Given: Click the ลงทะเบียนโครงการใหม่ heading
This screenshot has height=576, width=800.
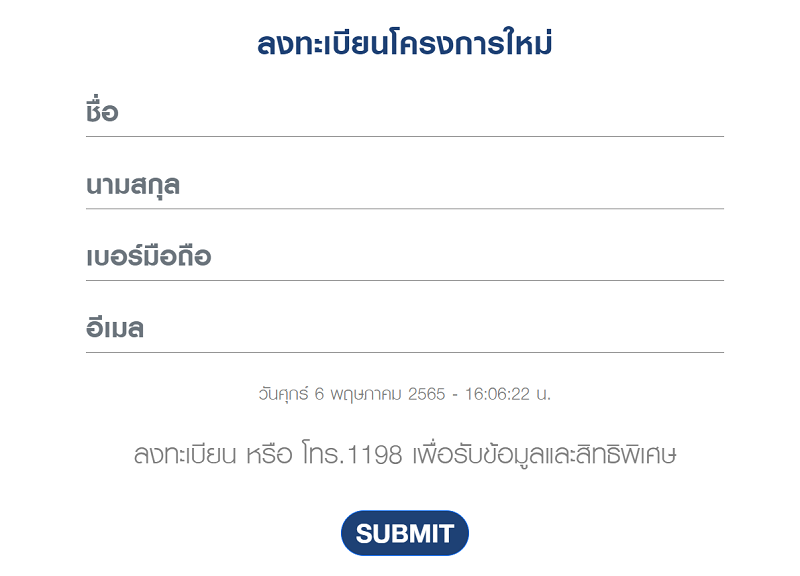Looking at the screenshot, I should [405, 43].
